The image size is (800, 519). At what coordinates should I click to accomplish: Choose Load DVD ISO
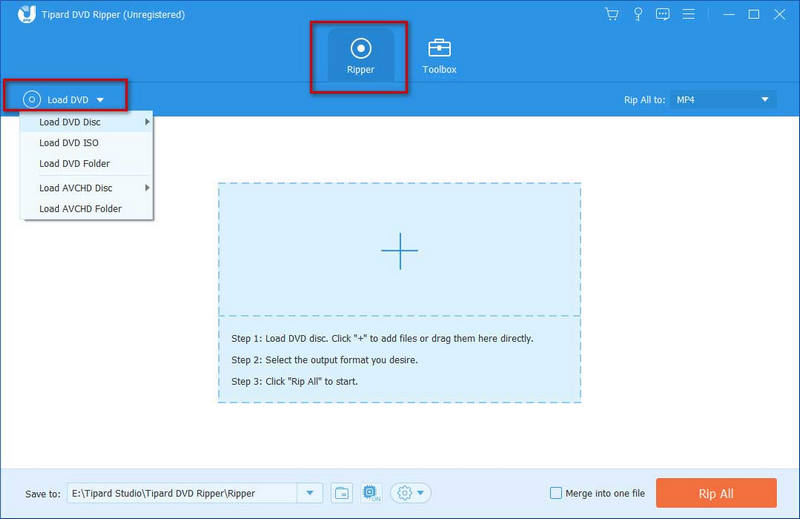[86, 143]
